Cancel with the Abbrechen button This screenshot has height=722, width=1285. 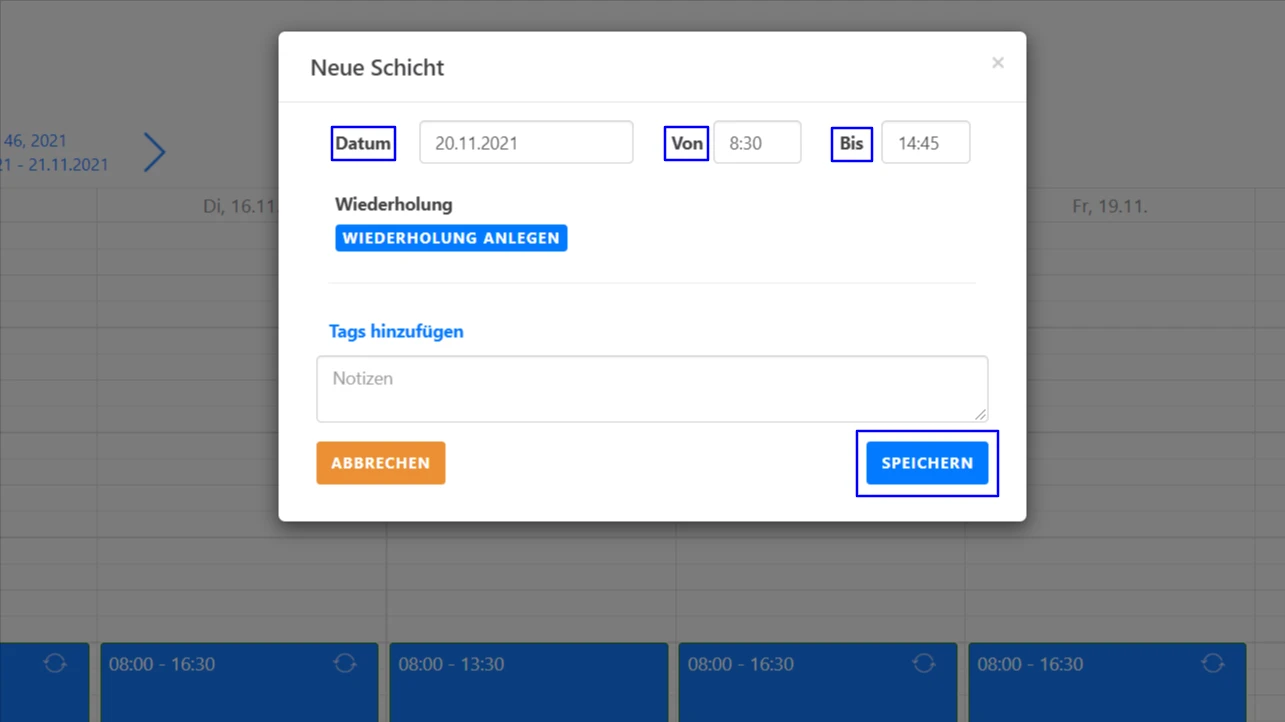[x=380, y=463]
